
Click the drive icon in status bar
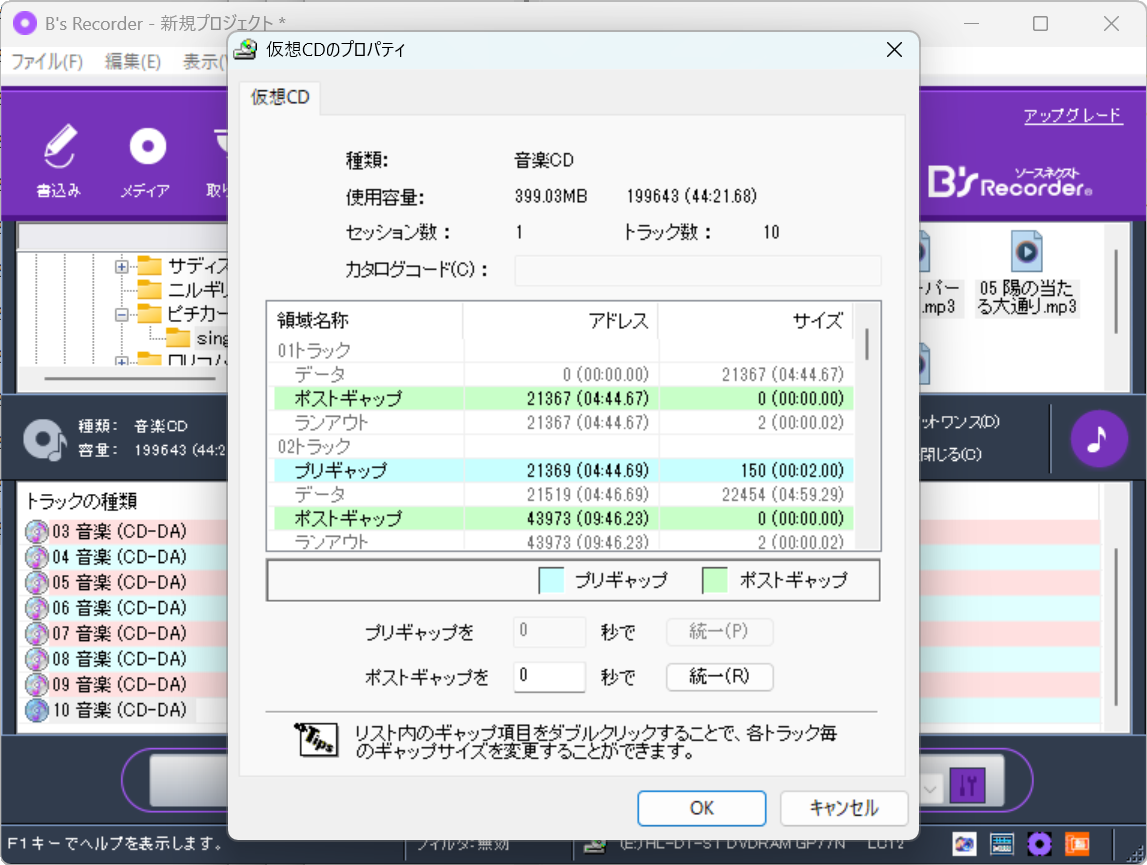[x=595, y=845]
